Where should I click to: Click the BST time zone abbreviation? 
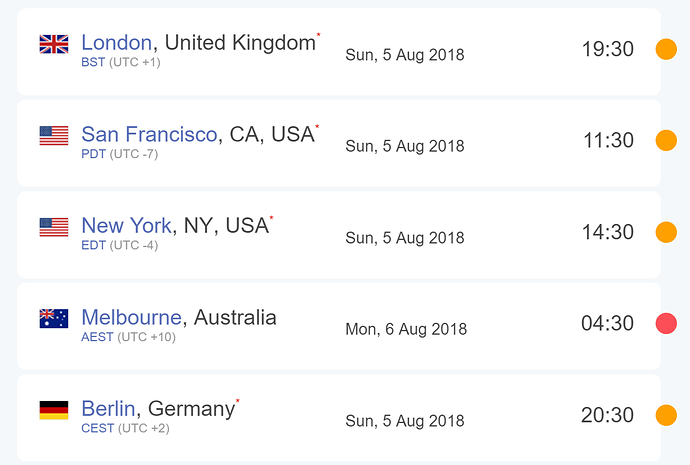92,62
